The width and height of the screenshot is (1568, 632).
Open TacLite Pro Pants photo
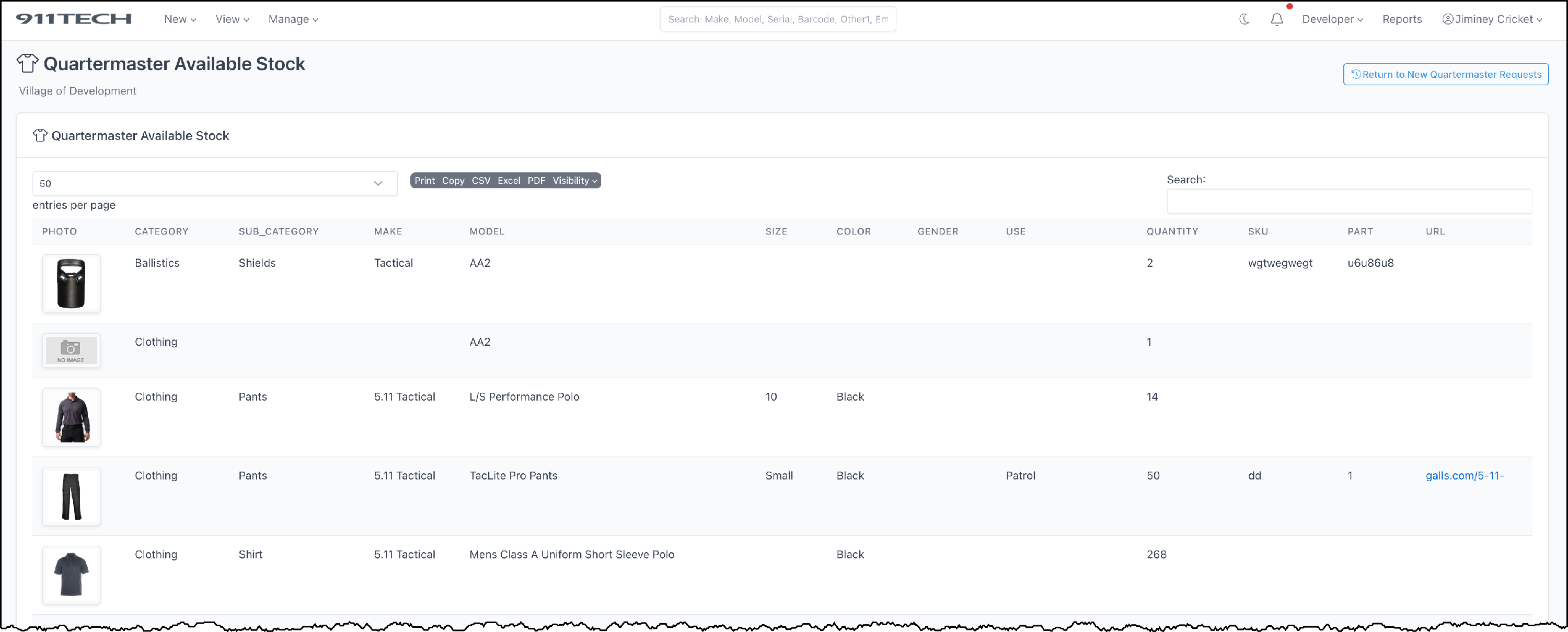click(x=71, y=496)
